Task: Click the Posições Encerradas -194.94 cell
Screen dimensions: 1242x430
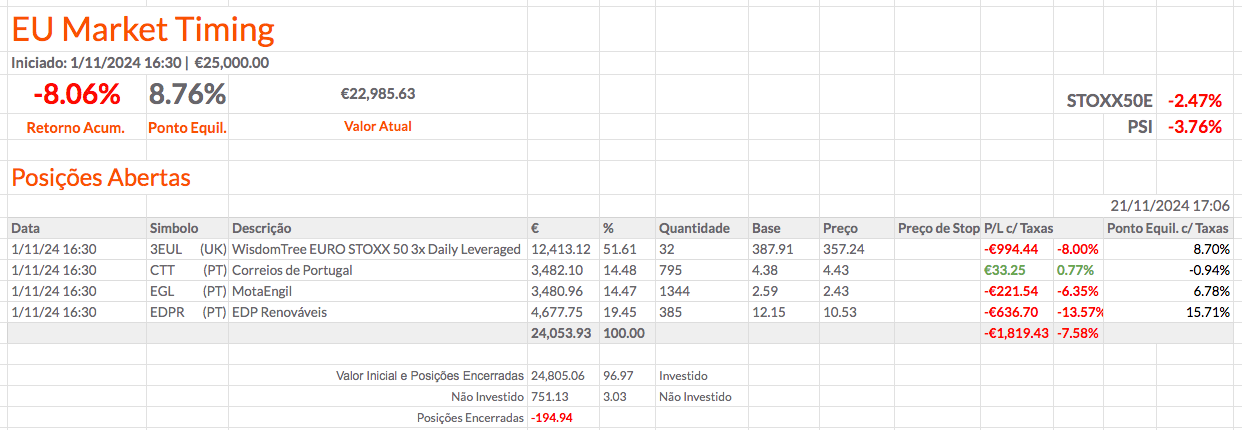Action: coord(552,418)
